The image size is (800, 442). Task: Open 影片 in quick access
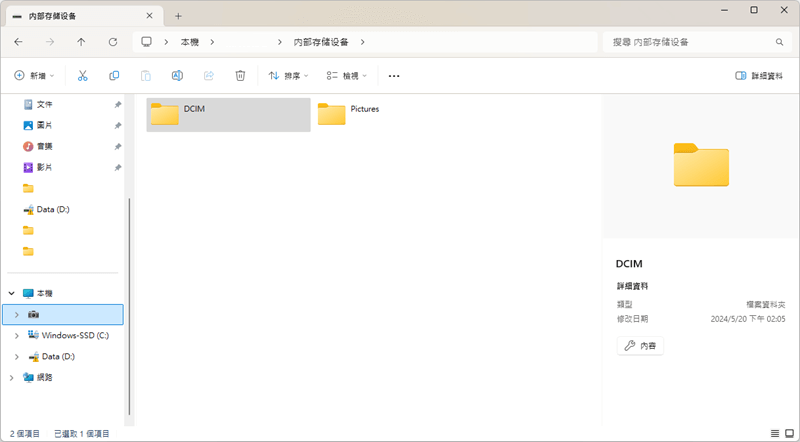(44, 167)
